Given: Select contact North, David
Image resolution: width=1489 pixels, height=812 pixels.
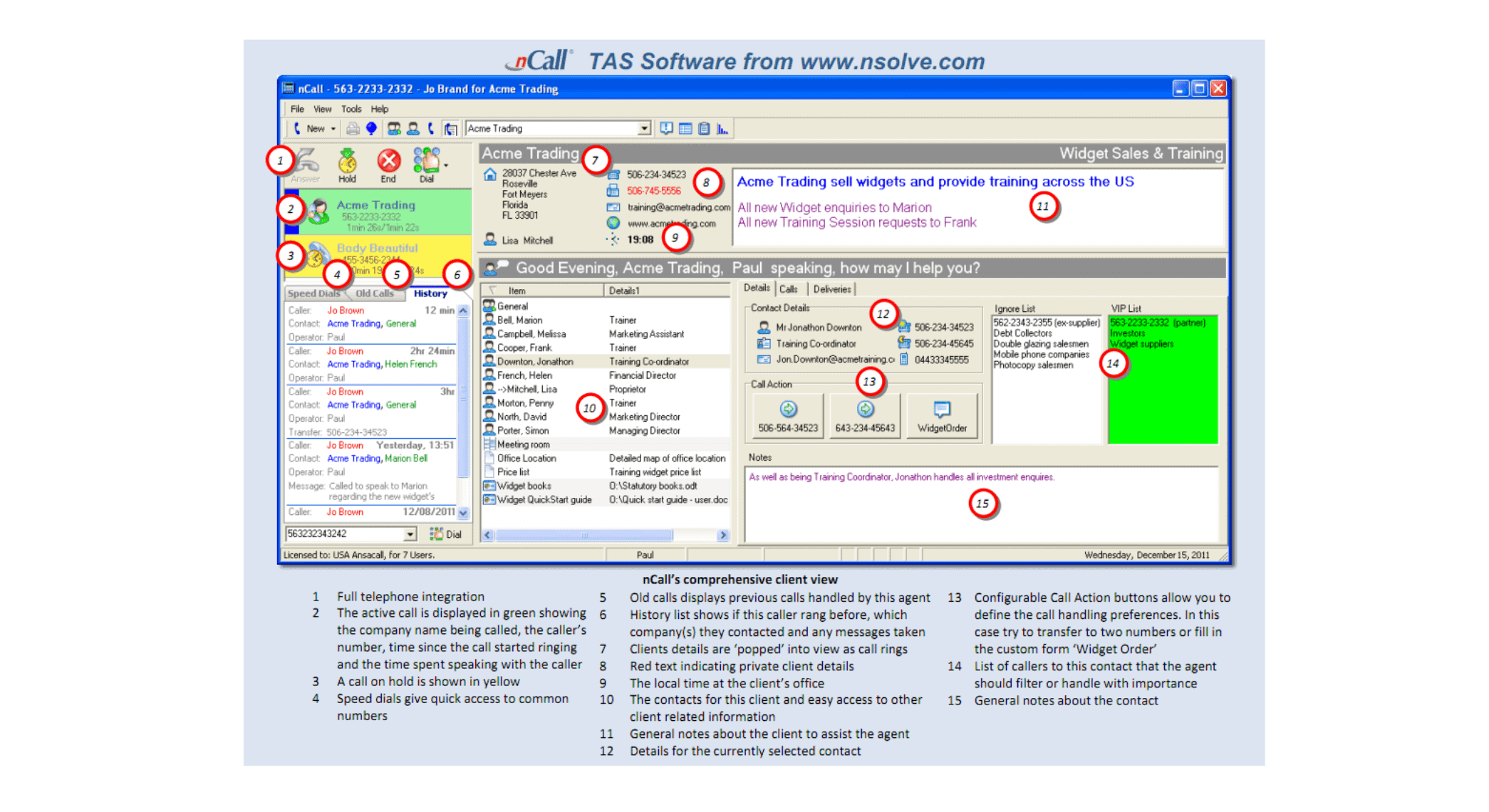Looking at the screenshot, I should coord(606,417).
